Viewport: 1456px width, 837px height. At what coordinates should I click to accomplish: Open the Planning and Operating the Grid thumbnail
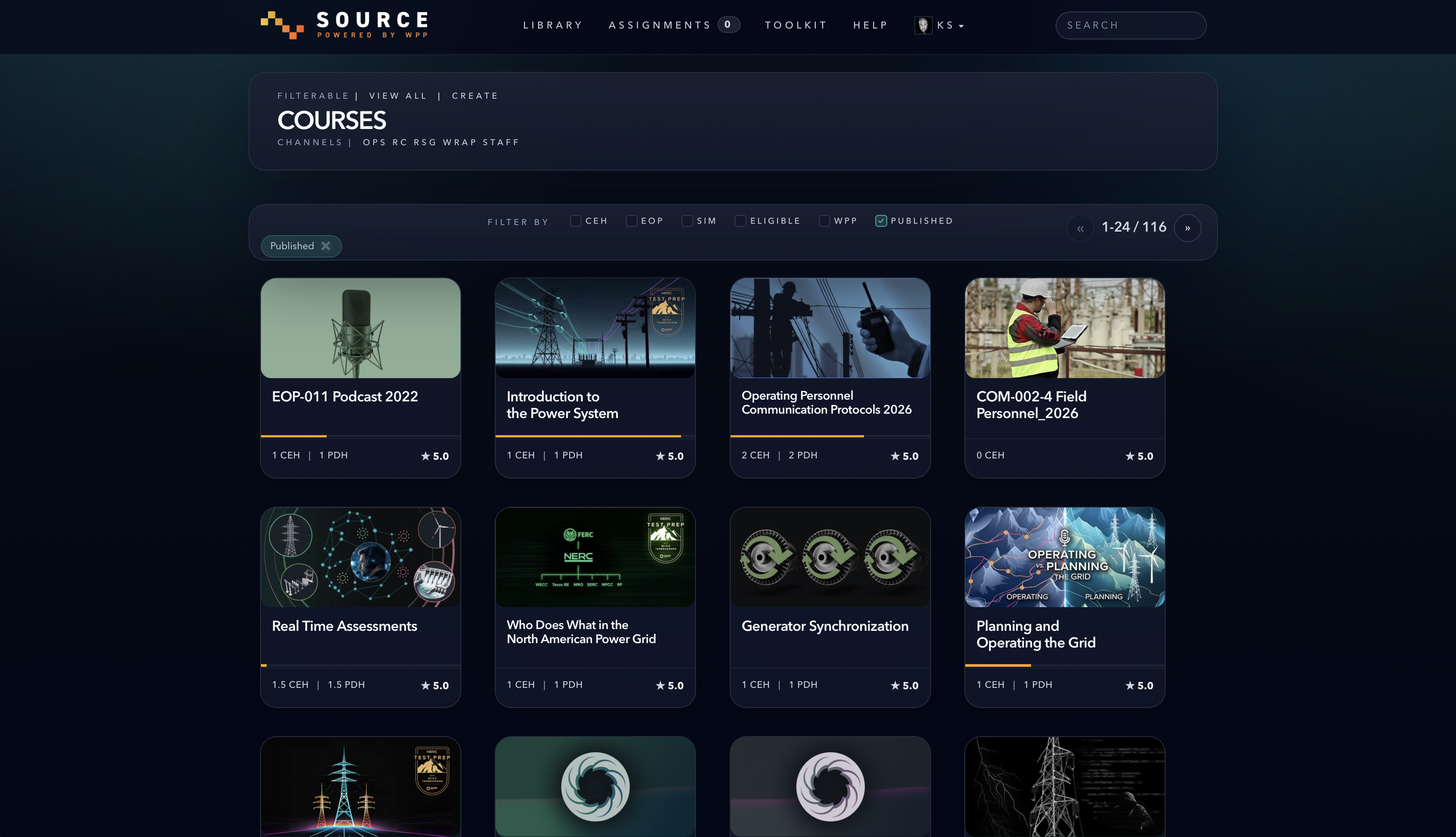coord(1065,557)
